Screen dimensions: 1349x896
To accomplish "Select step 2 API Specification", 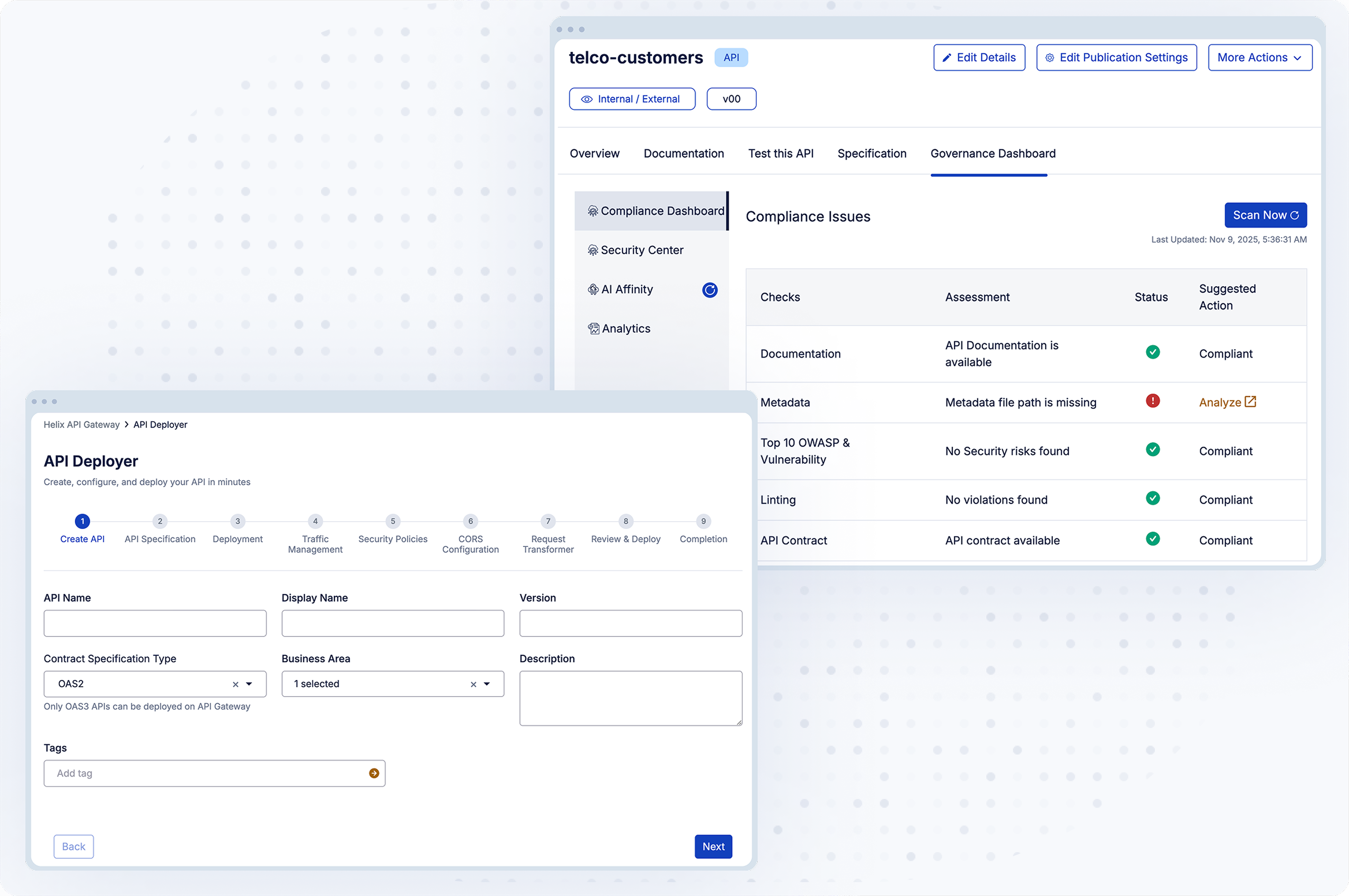I will coord(160,521).
